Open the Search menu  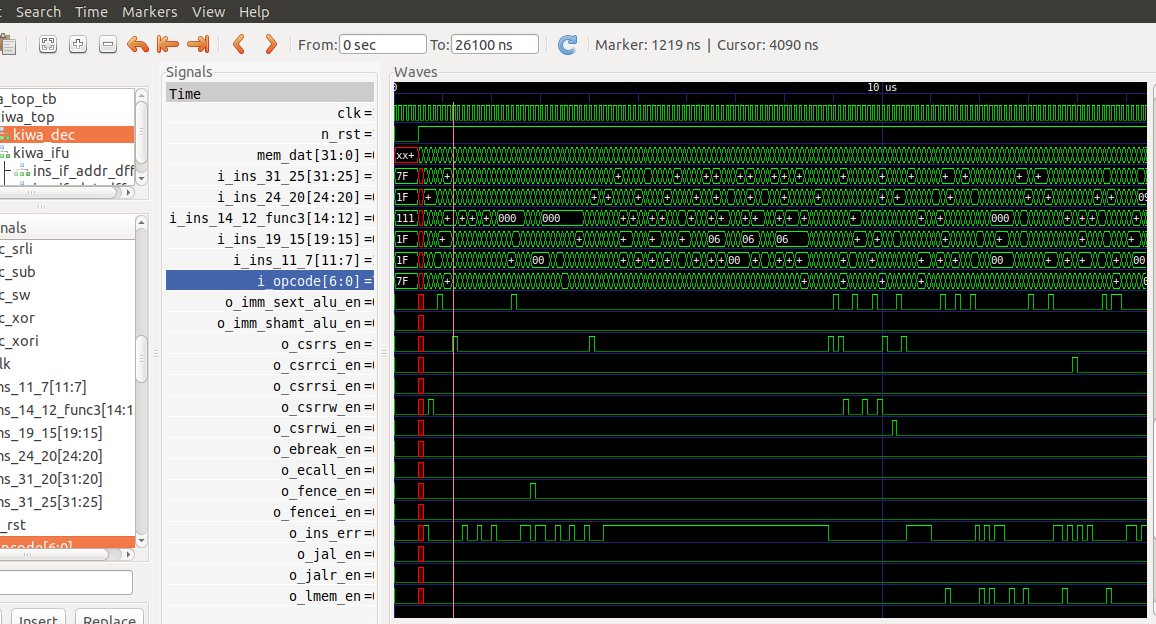37,11
